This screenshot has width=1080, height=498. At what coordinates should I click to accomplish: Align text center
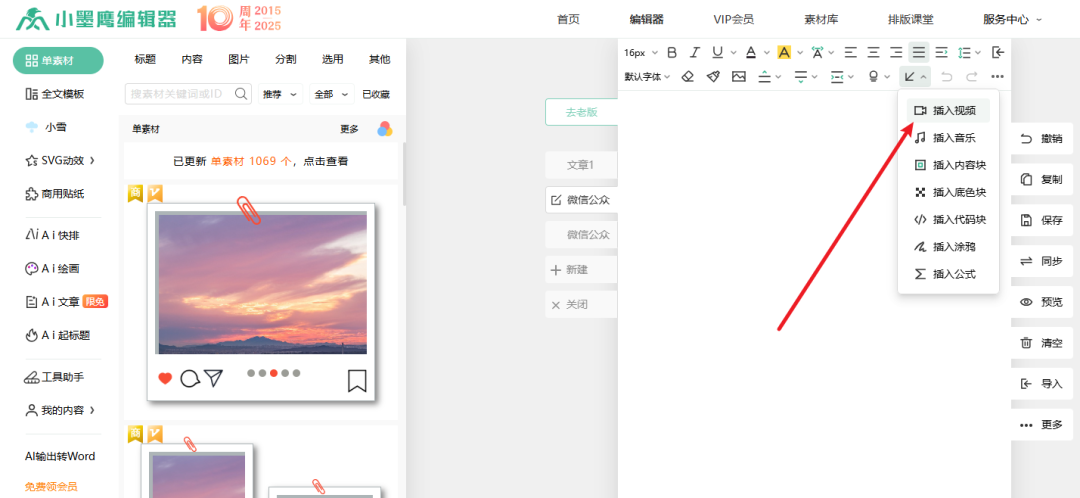point(873,52)
